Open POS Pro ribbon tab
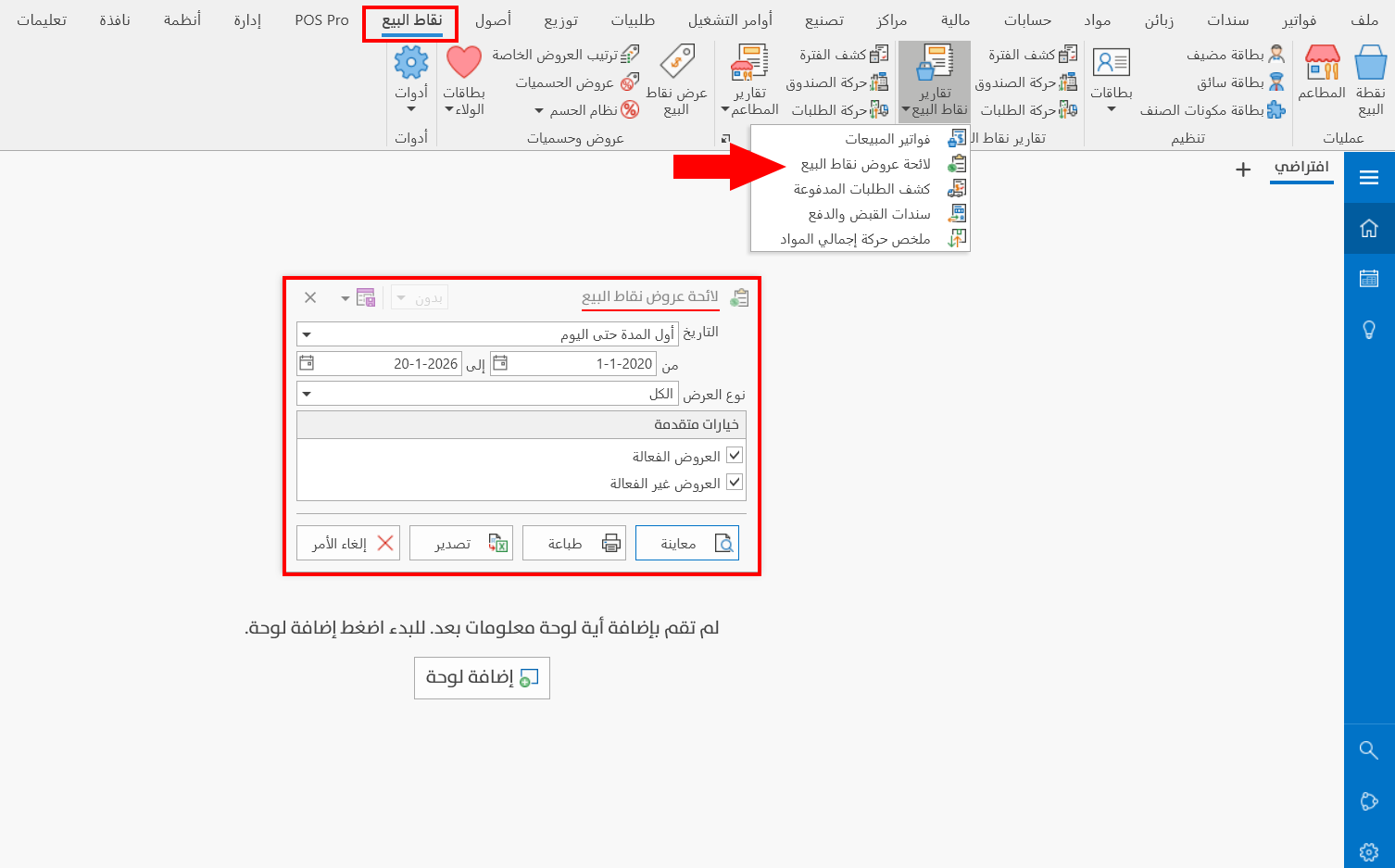This screenshot has height=868, width=1395. pos(321,19)
